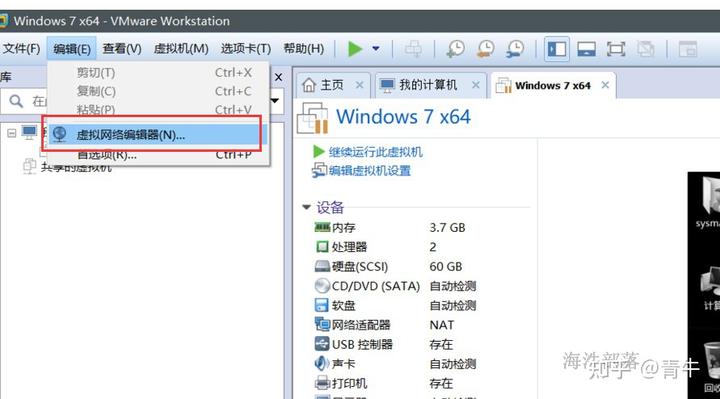Select the 60 GB disk value
The width and height of the screenshot is (720, 399).
[x=445, y=266]
